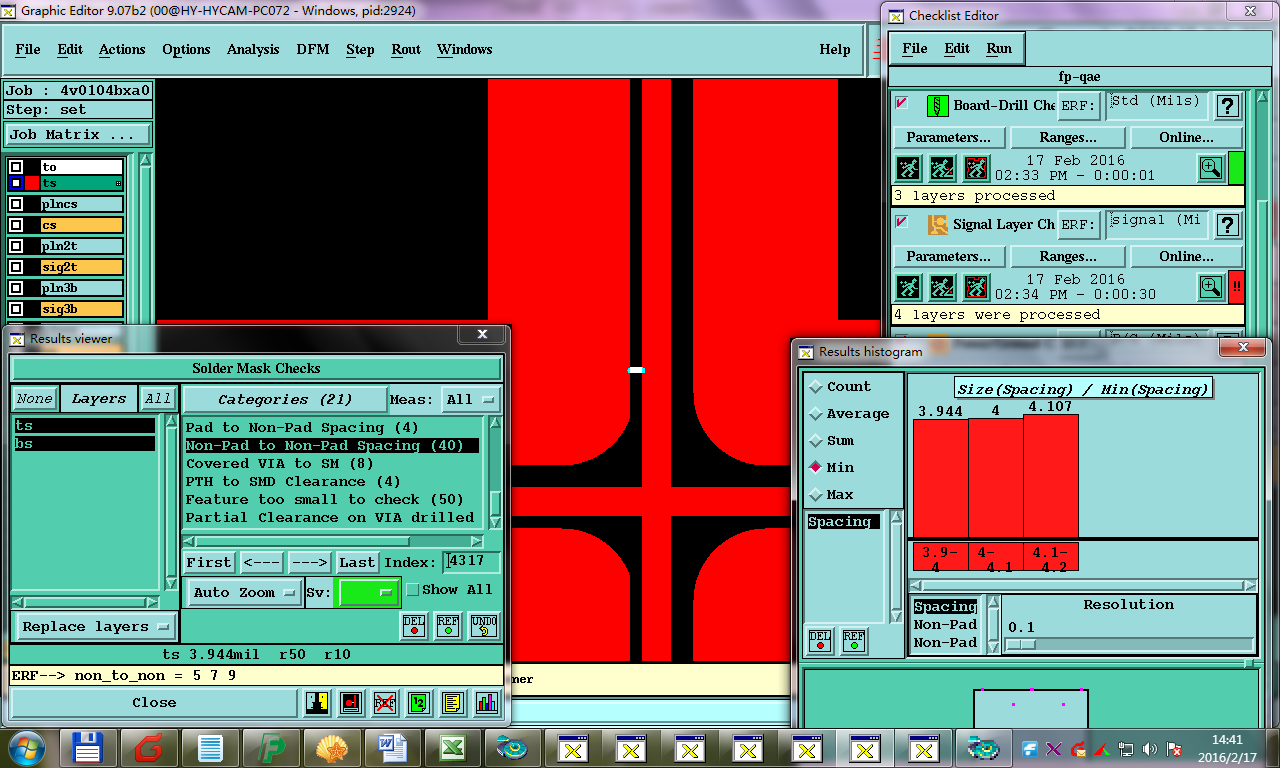This screenshot has width=1280, height=768.
Task: Toggle Board-Drill Check checkbox
Action: 902,102
